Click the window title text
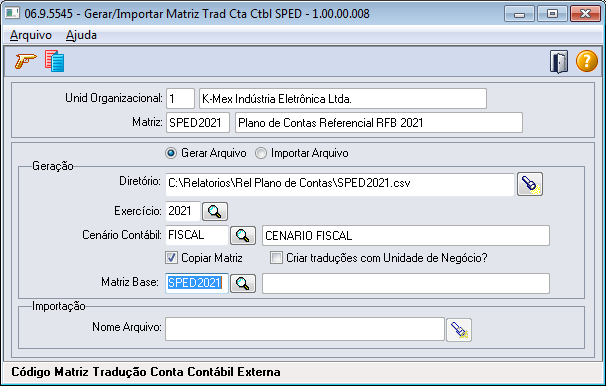This screenshot has height=386, width=606. [197, 14]
